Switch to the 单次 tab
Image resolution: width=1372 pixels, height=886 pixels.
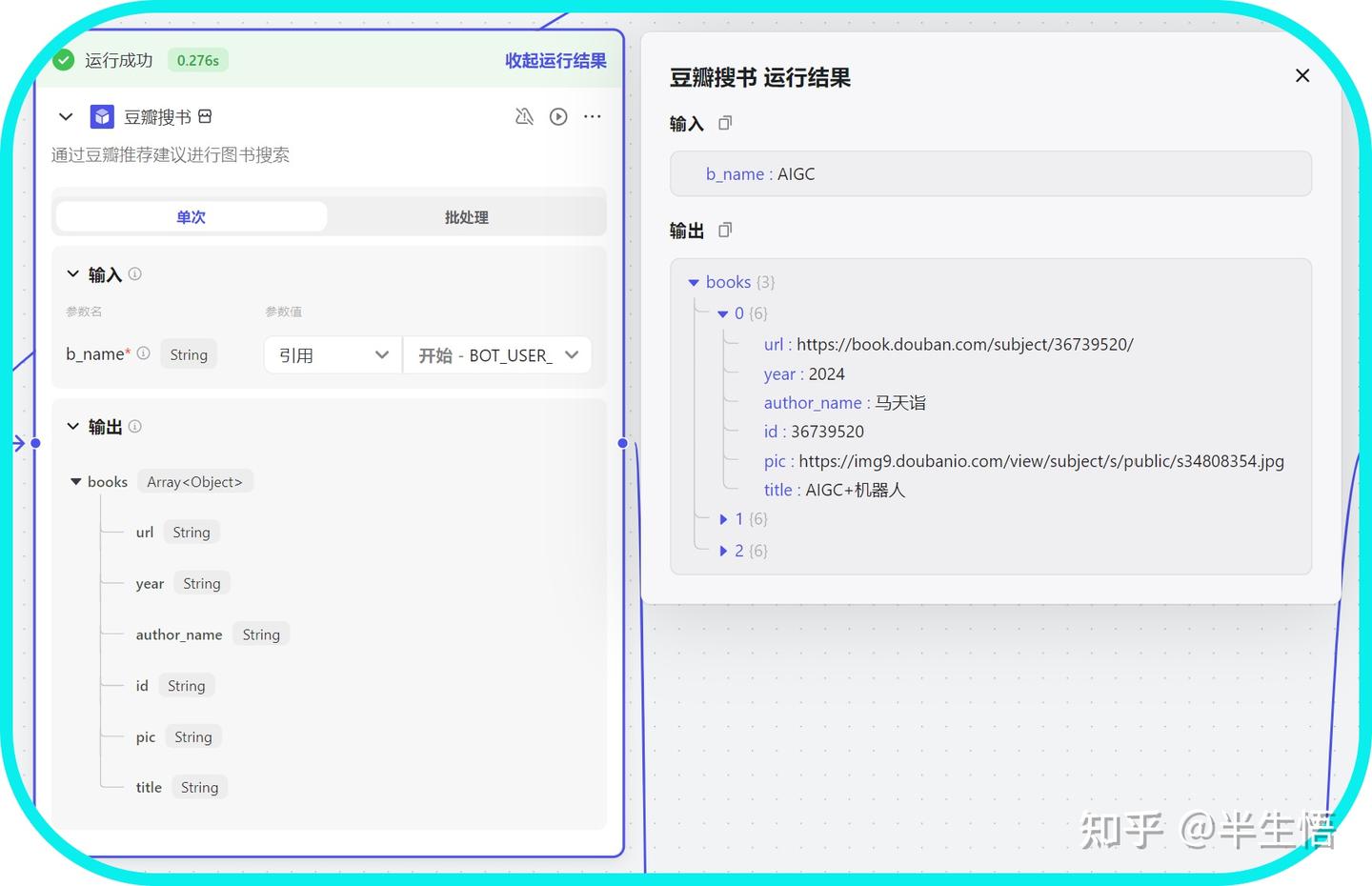click(192, 216)
